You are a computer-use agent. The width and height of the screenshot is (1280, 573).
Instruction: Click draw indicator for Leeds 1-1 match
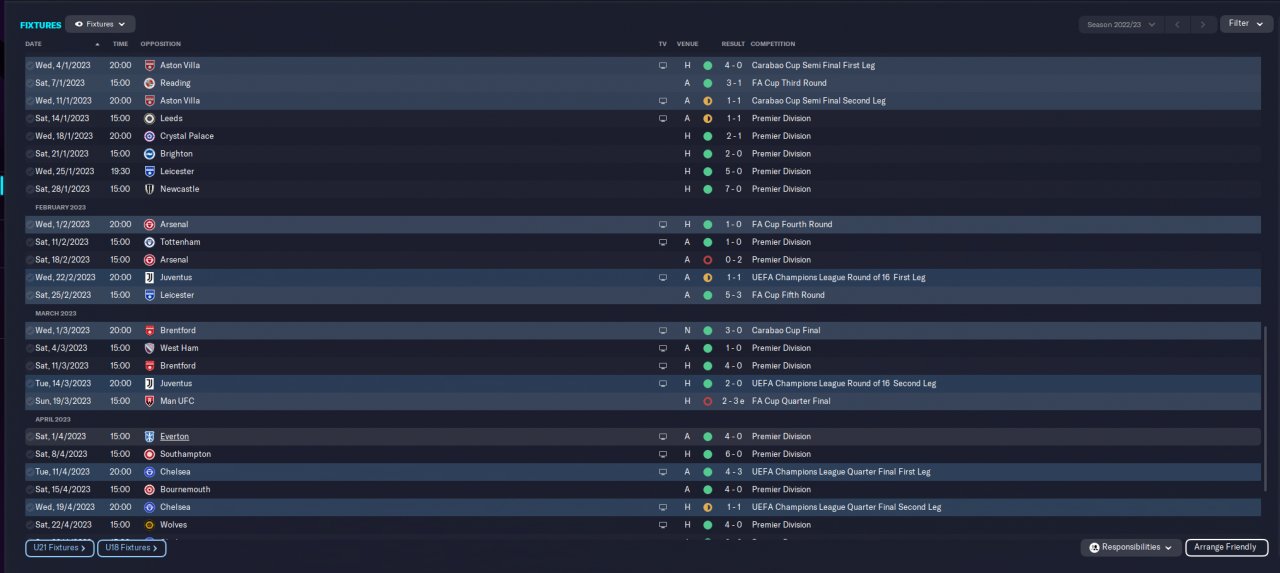707,118
